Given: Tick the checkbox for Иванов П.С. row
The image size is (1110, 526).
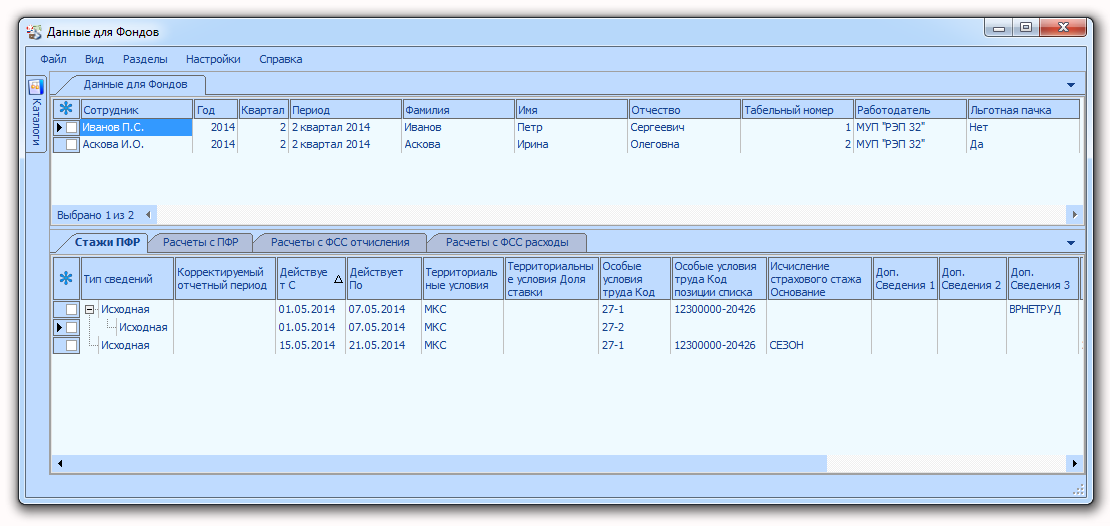Looking at the screenshot, I should click(71, 127).
